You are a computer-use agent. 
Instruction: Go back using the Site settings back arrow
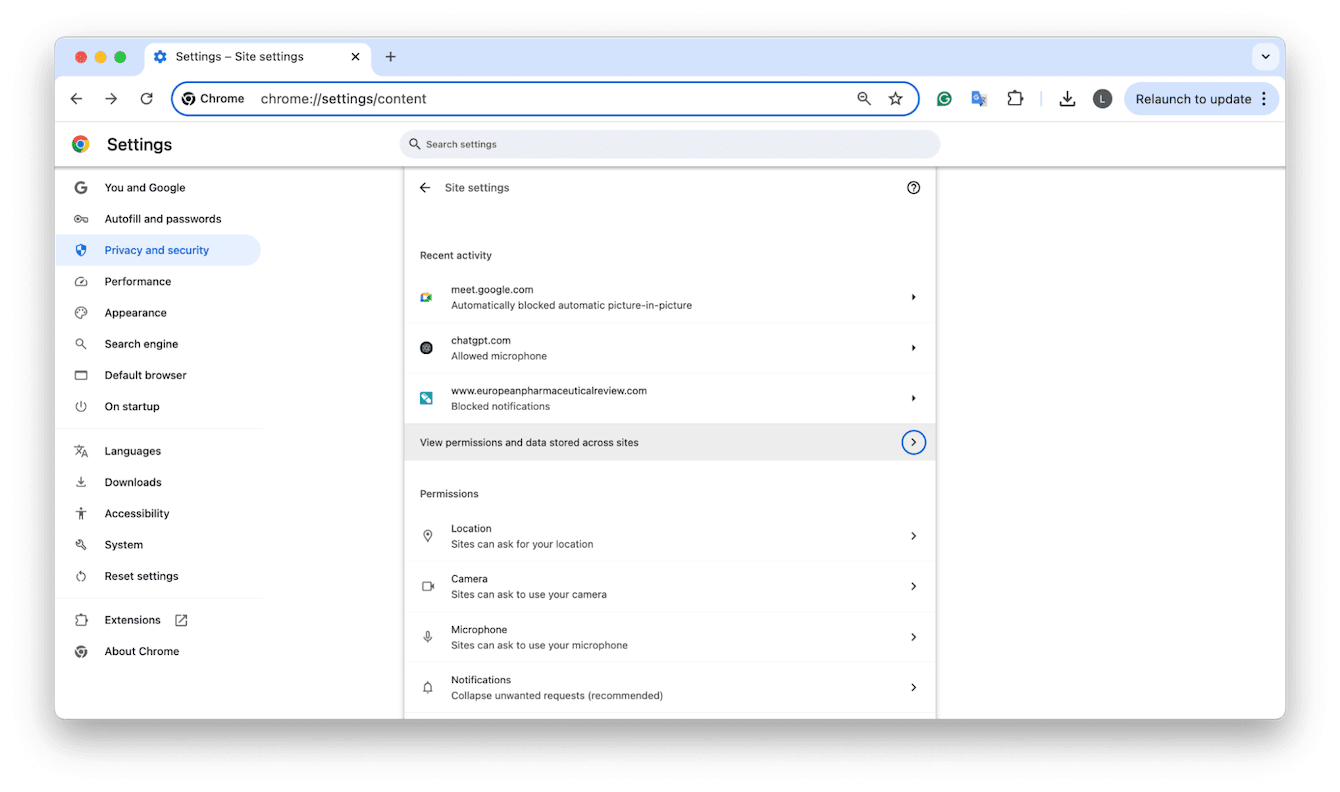point(424,187)
